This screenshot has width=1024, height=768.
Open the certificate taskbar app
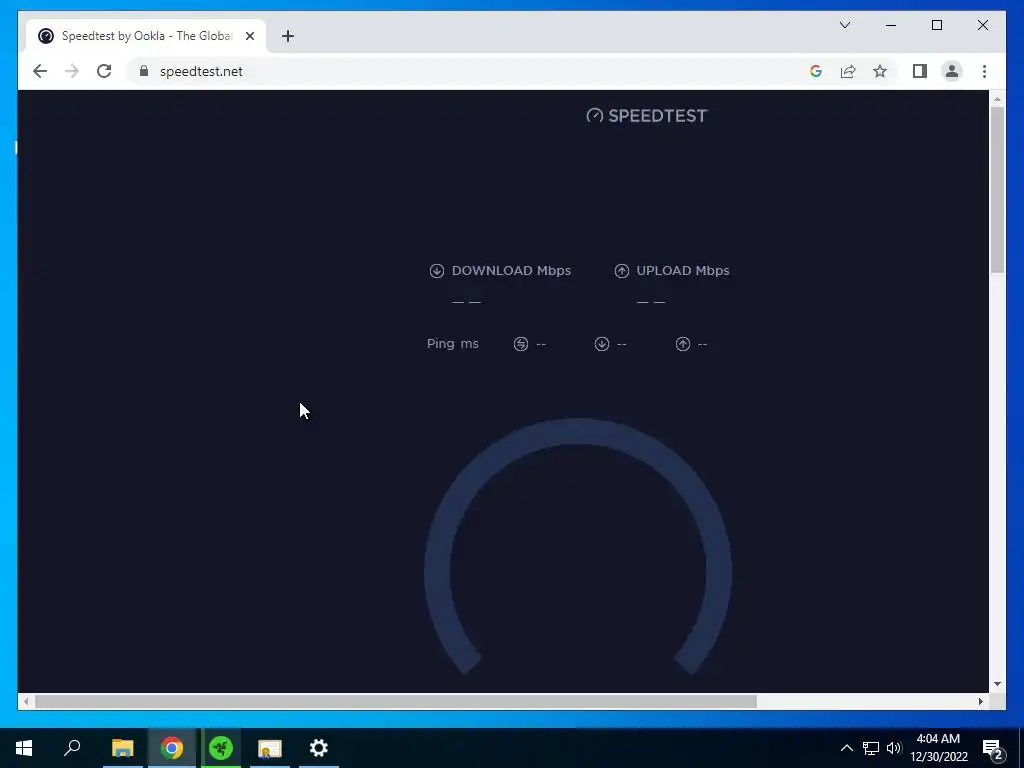(269, 748)
